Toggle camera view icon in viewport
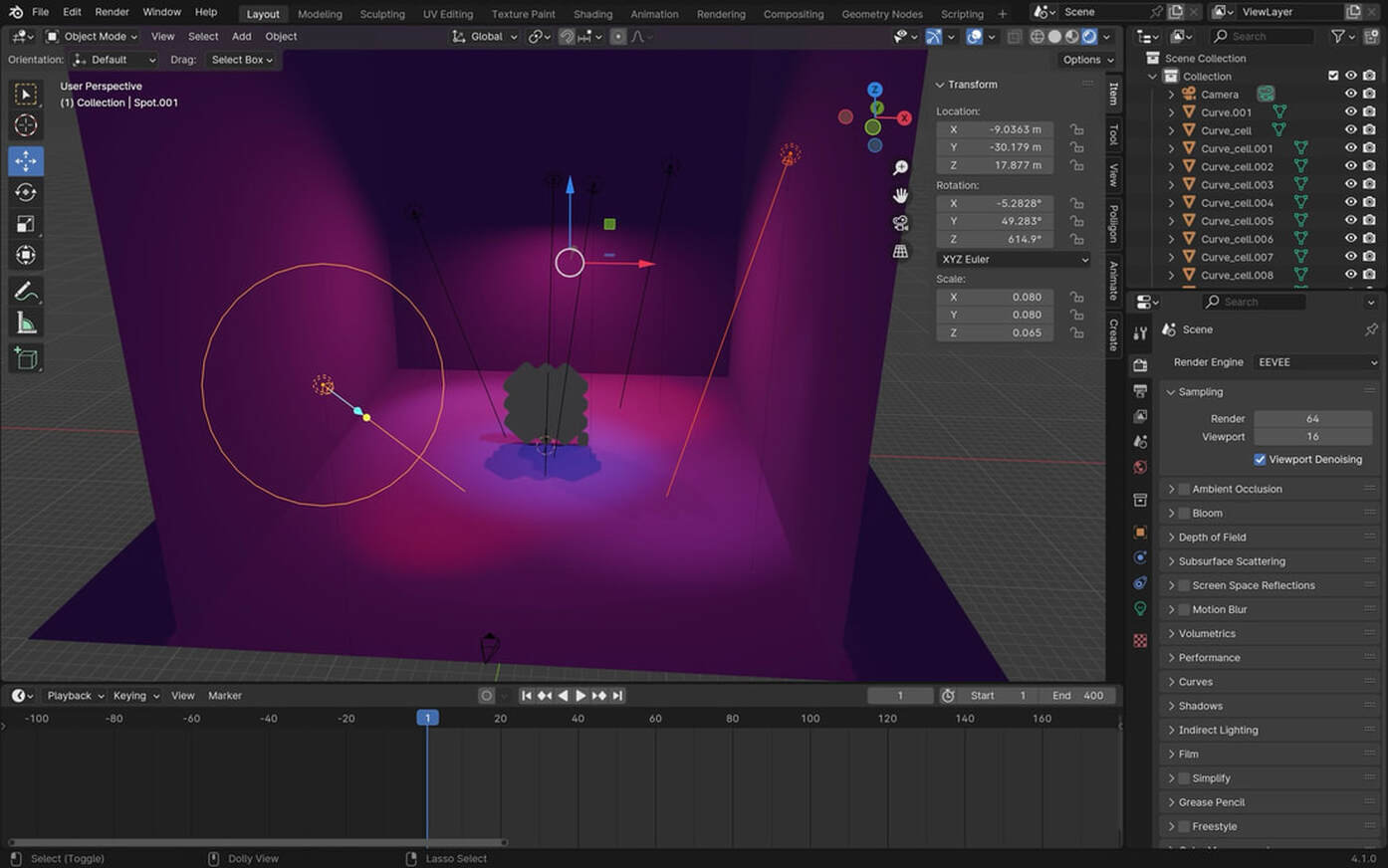 click(900, 223)
